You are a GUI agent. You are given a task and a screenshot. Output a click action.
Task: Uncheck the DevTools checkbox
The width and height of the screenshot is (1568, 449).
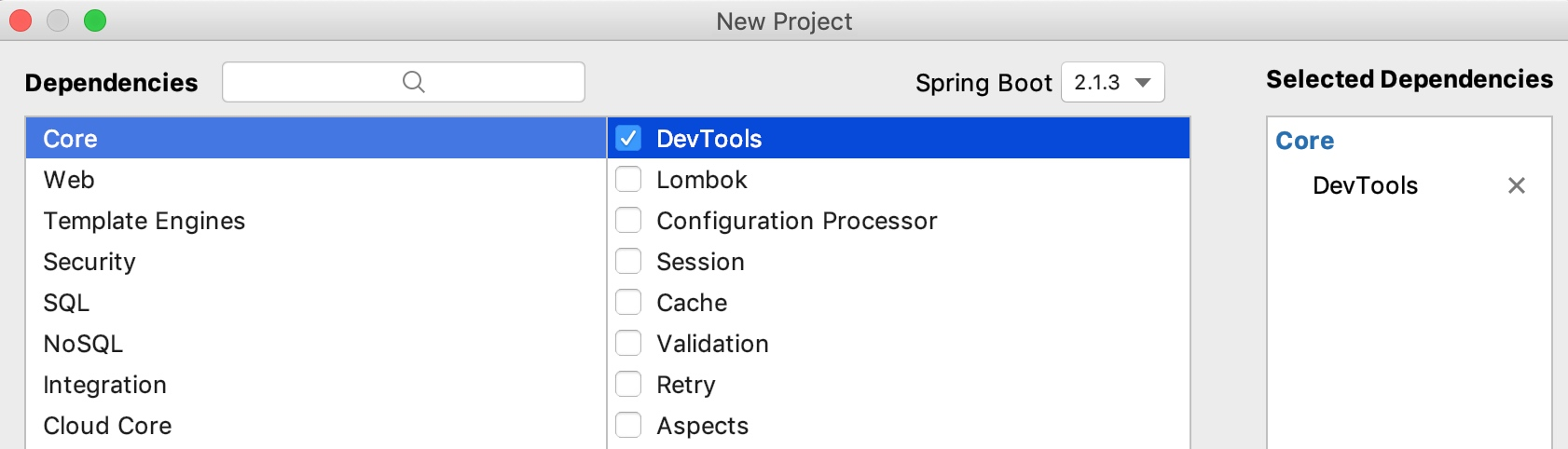click(x=628, y=139)
